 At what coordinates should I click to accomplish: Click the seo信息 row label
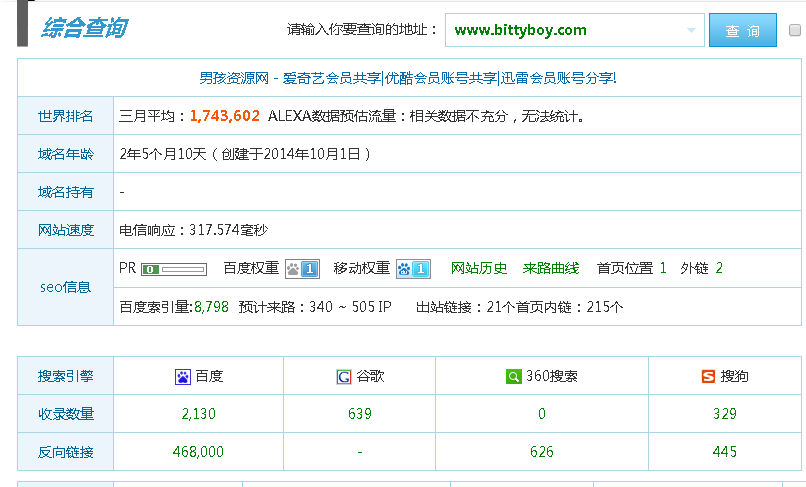tap(65, 287)
